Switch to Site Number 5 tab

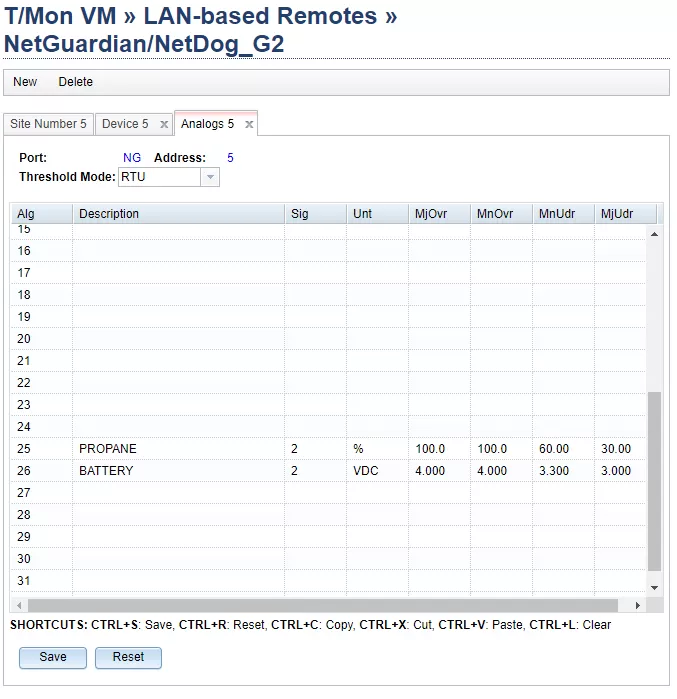(x=48, y=124)
